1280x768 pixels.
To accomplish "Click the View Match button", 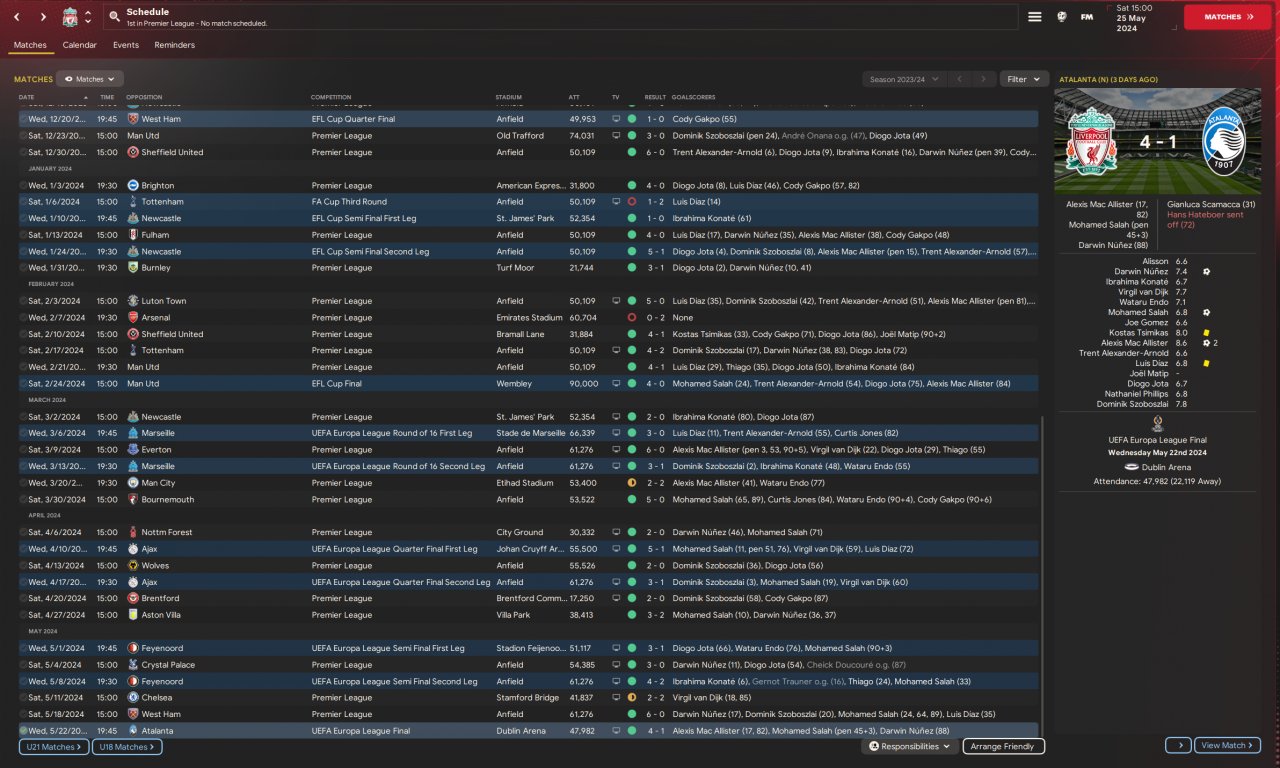I will (1227, 746).
